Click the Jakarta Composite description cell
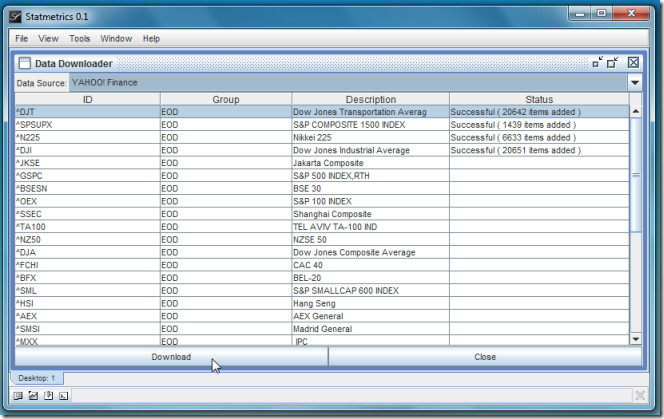Screen dimensions: 664x419 pos(371,163)
